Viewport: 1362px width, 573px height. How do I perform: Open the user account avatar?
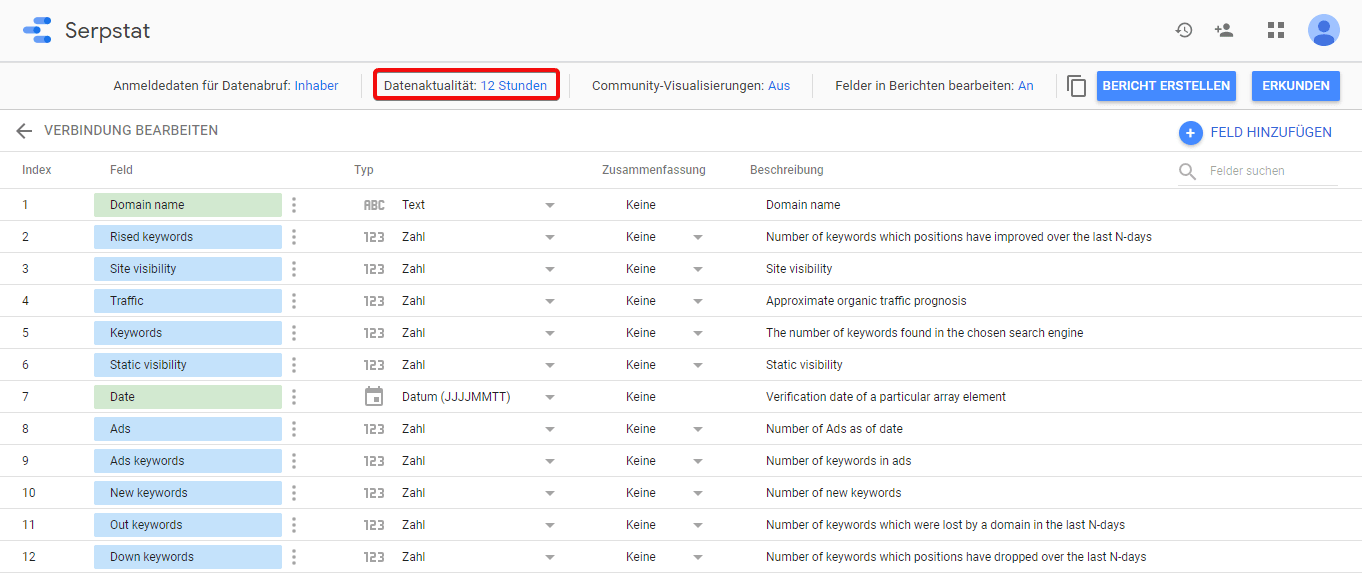pyautogui.click(x=1324, y=30)
